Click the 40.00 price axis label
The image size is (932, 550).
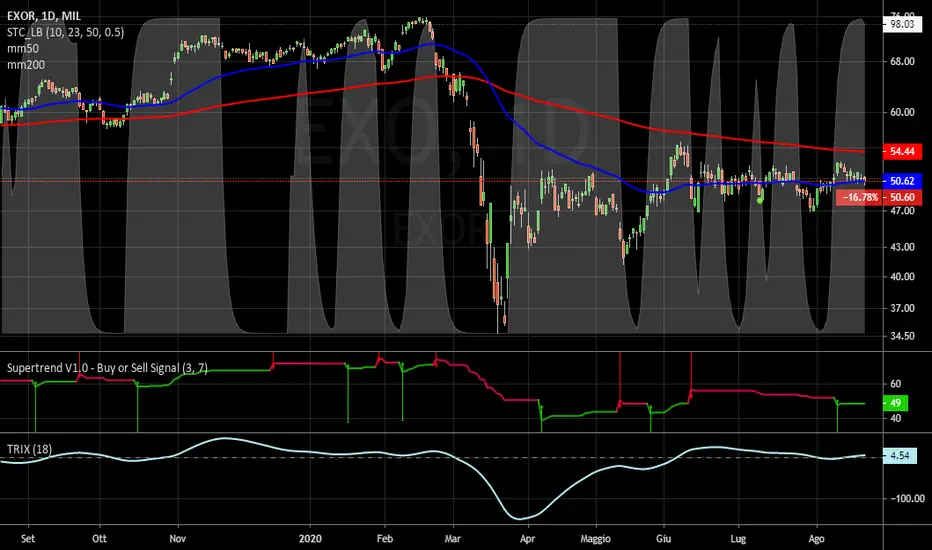[902, 276]
